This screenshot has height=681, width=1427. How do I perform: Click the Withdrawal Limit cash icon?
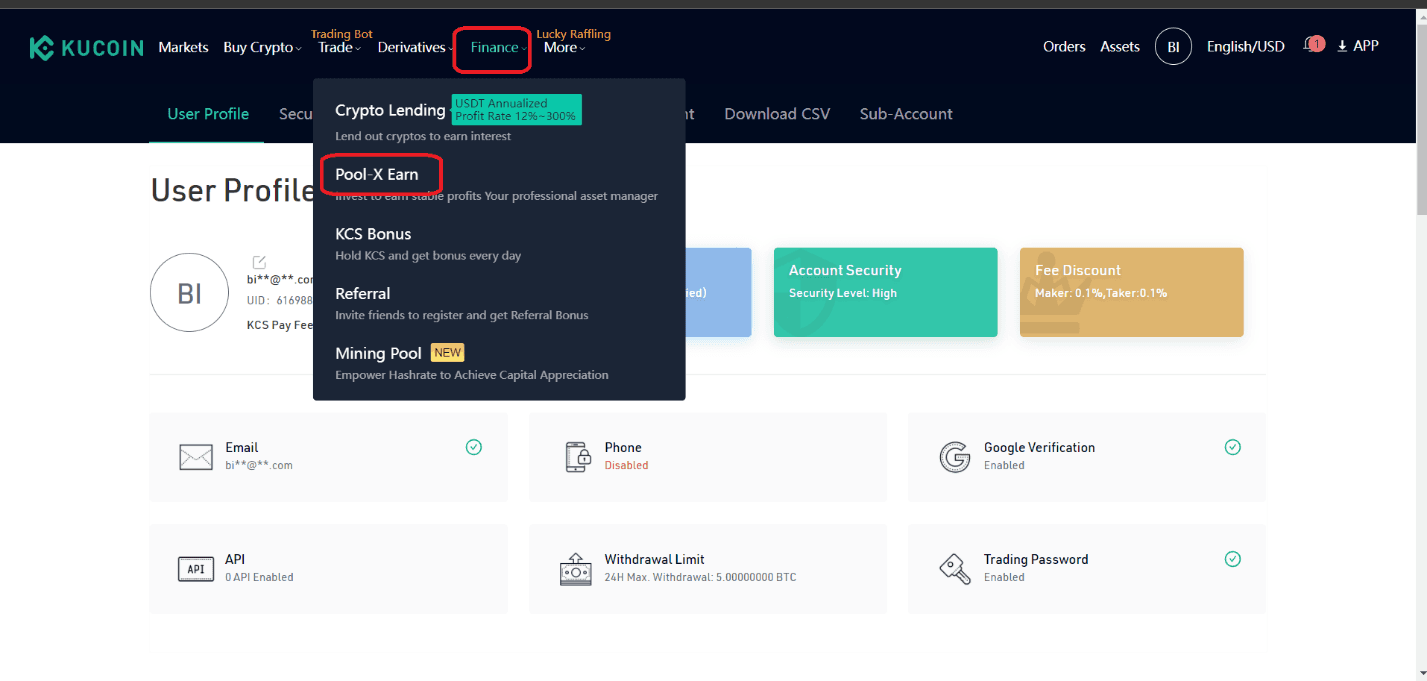(x=576, y=569)
